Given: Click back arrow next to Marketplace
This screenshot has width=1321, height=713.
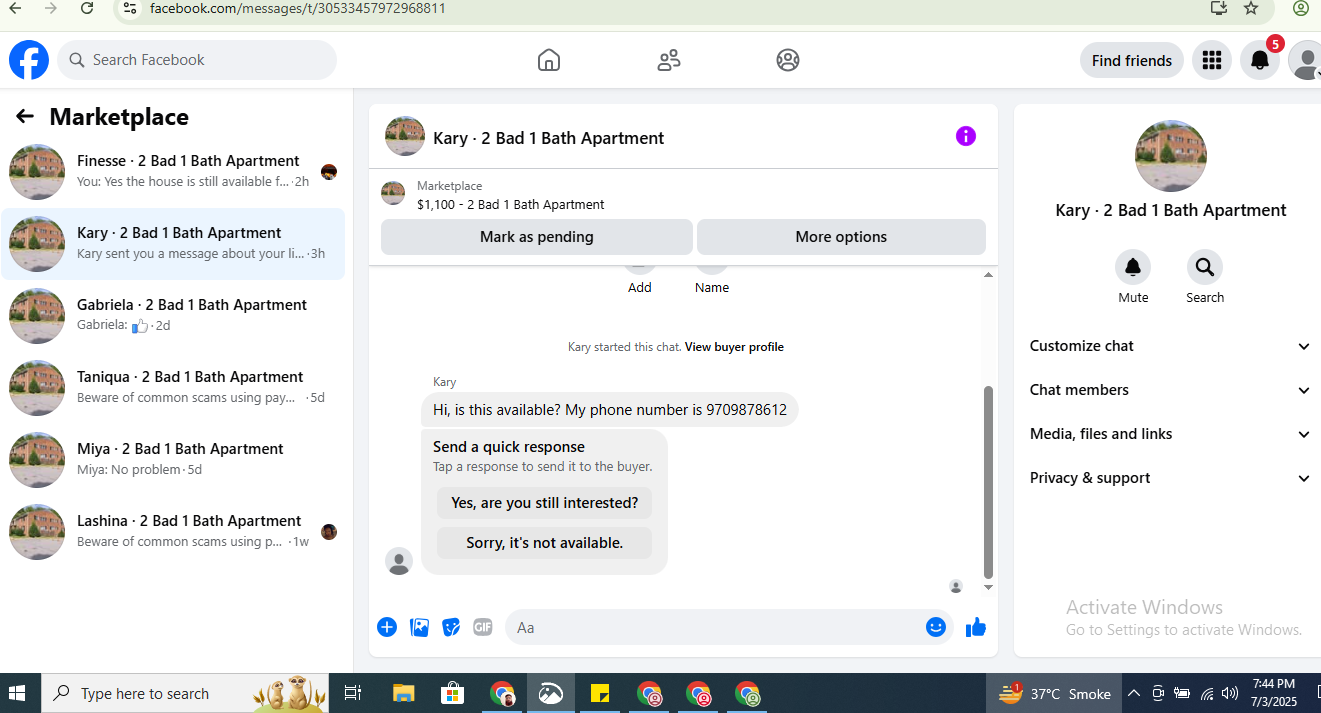Looking at the screenshot, I should pos(25,117).
